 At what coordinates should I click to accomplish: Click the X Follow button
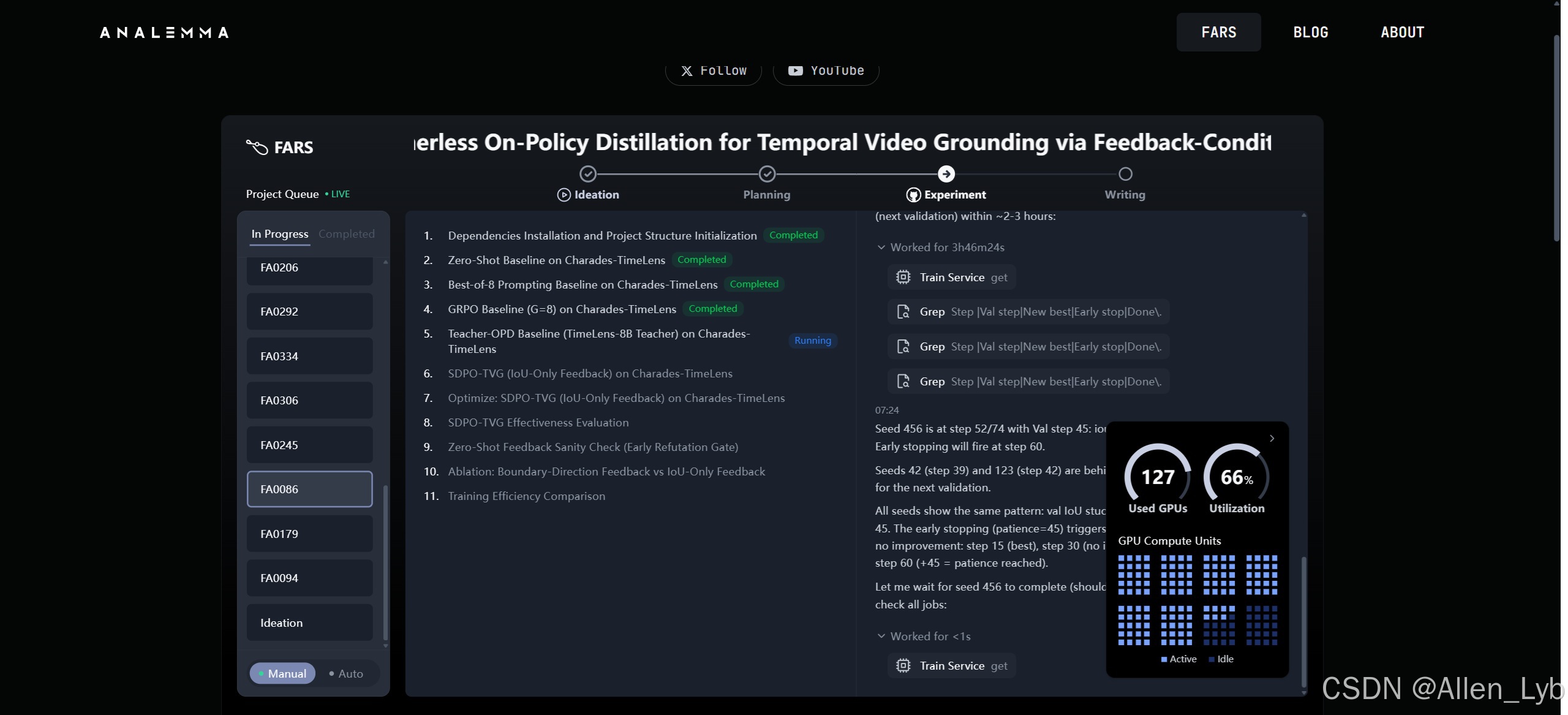click(714, 71)
